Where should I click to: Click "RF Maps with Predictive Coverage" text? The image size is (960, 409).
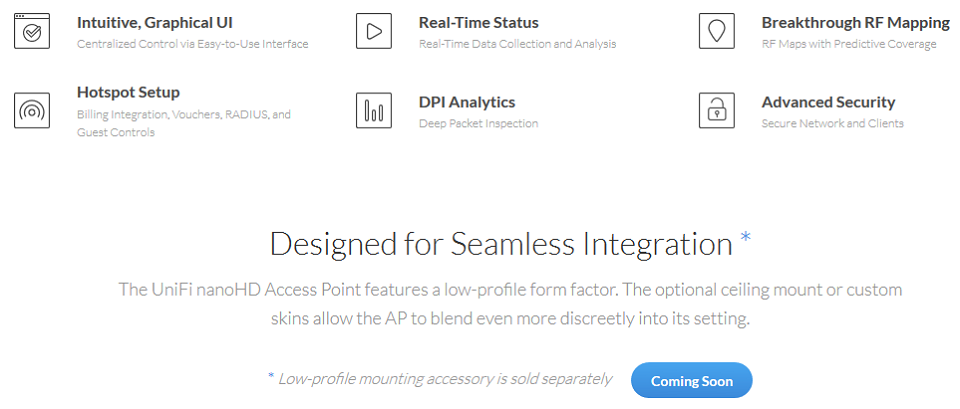(849, 44)
